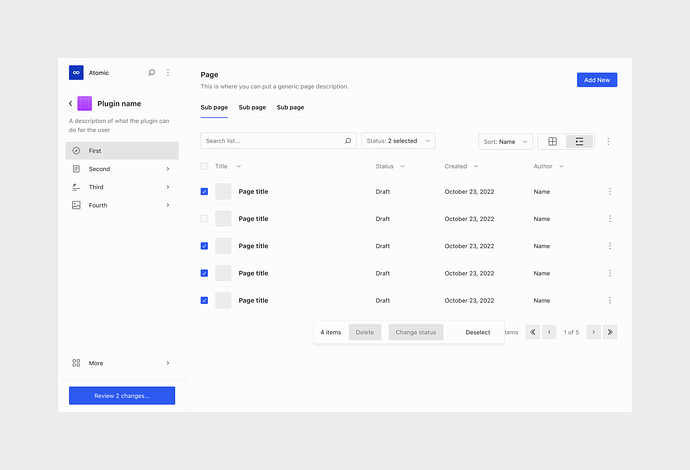Open the Sort: Name dropdown

(x=505, y=142)
